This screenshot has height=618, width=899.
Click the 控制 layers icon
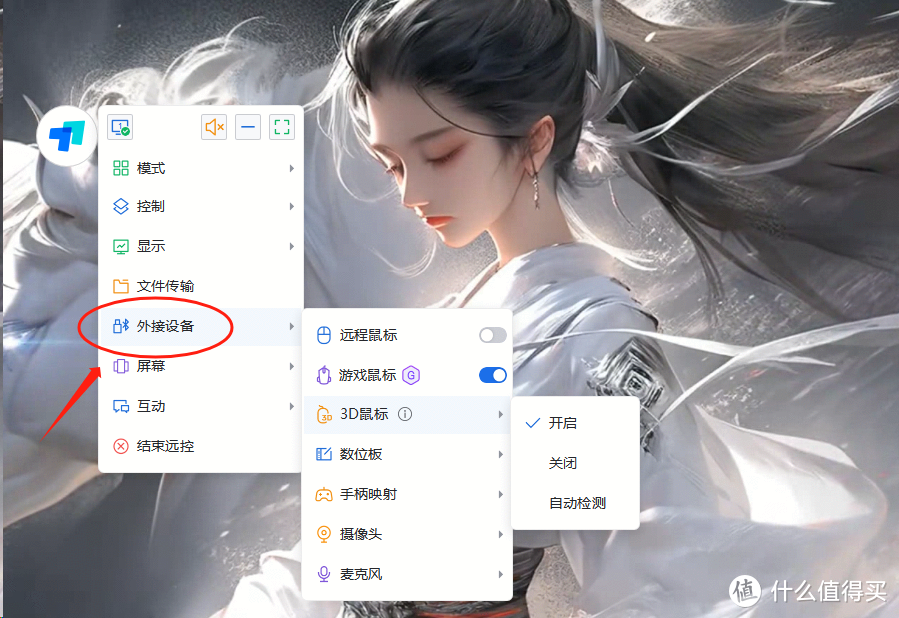121,206
